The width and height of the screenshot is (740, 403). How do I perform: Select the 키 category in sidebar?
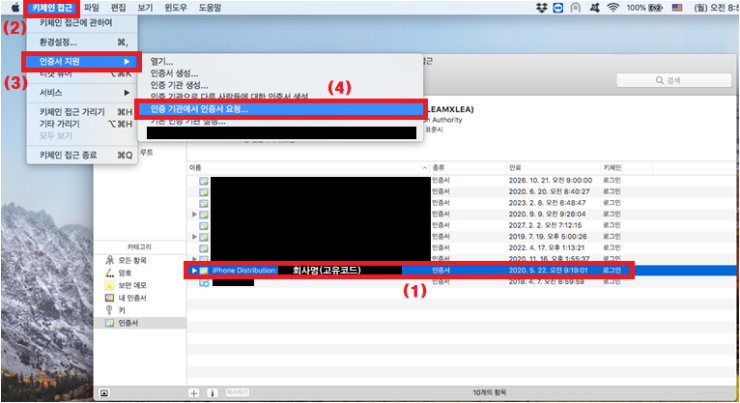point(123,310)
